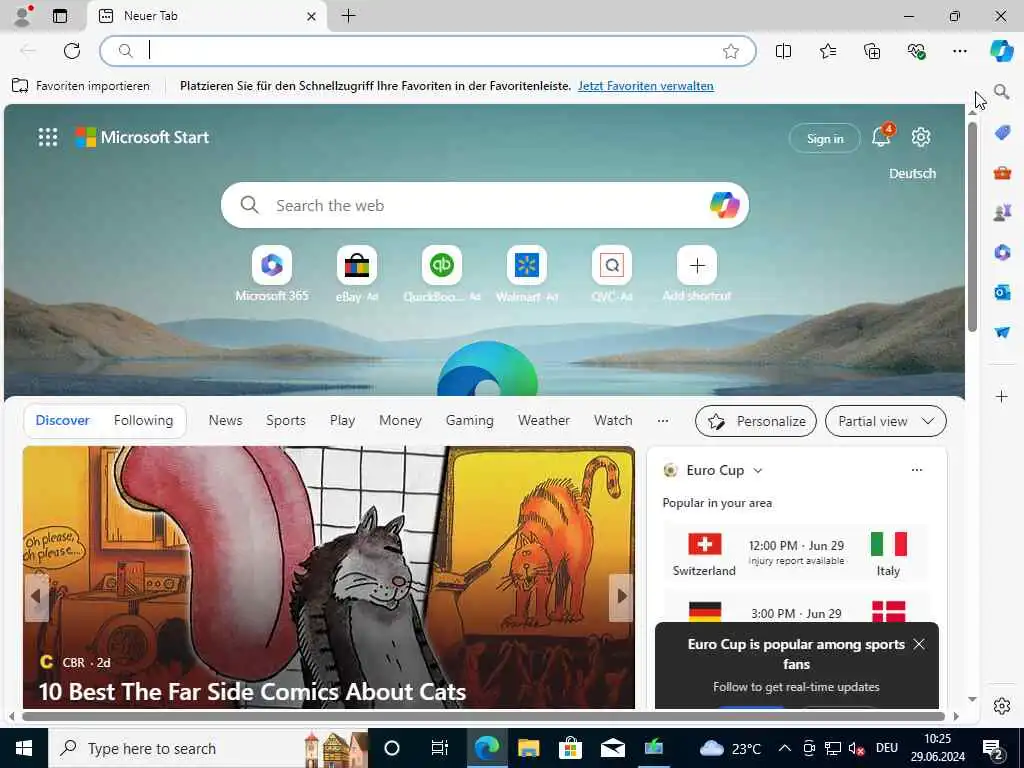The width and height of the screenshot is (1024, 768).
Task: Open Copilot icon in toolbar
Action: [x=1001, y=51]
